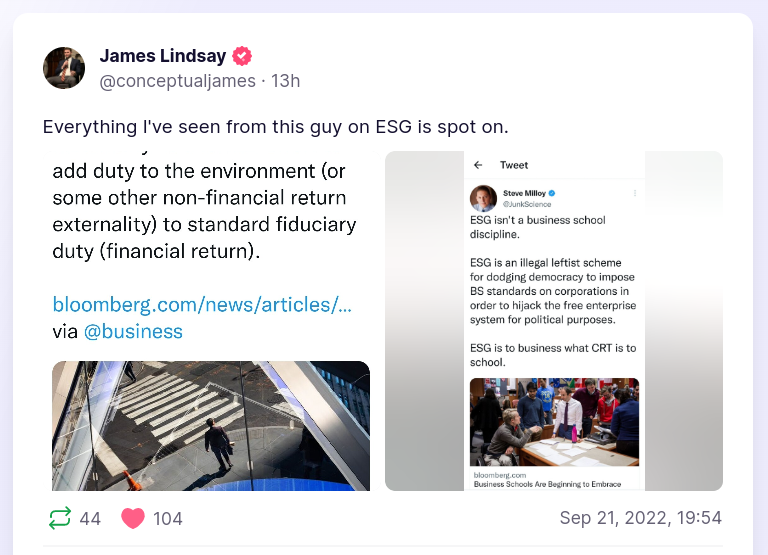Open the bloomberg.com/news/articles link
Viewport: 768px width, 555px height.
[x=202, y=303]
